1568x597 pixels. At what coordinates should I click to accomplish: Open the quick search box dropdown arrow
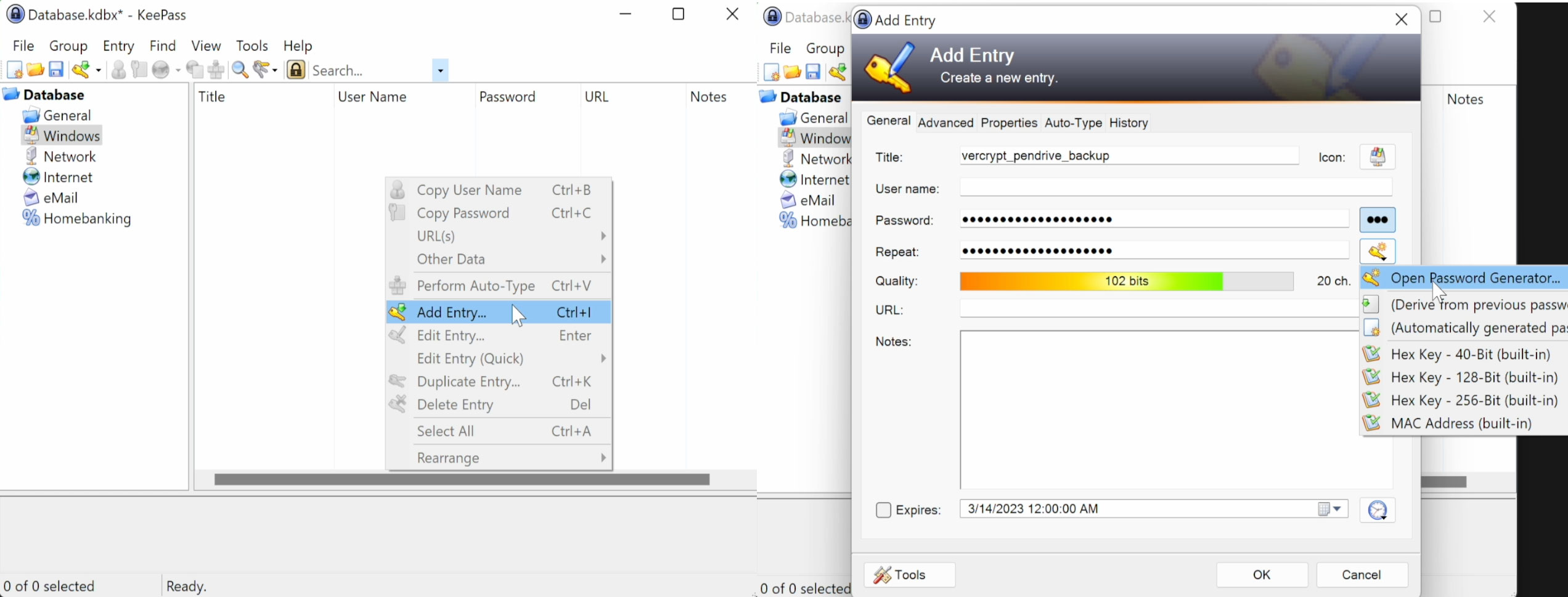pyautogui.click(x=440, y=70)
